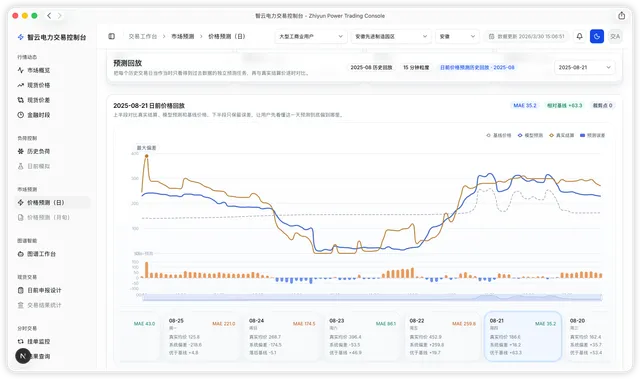The width and height of the screenshot is (640, 379).
Task: Click the 价格预测（日）breadcrumb
Action: coord(227,36)
